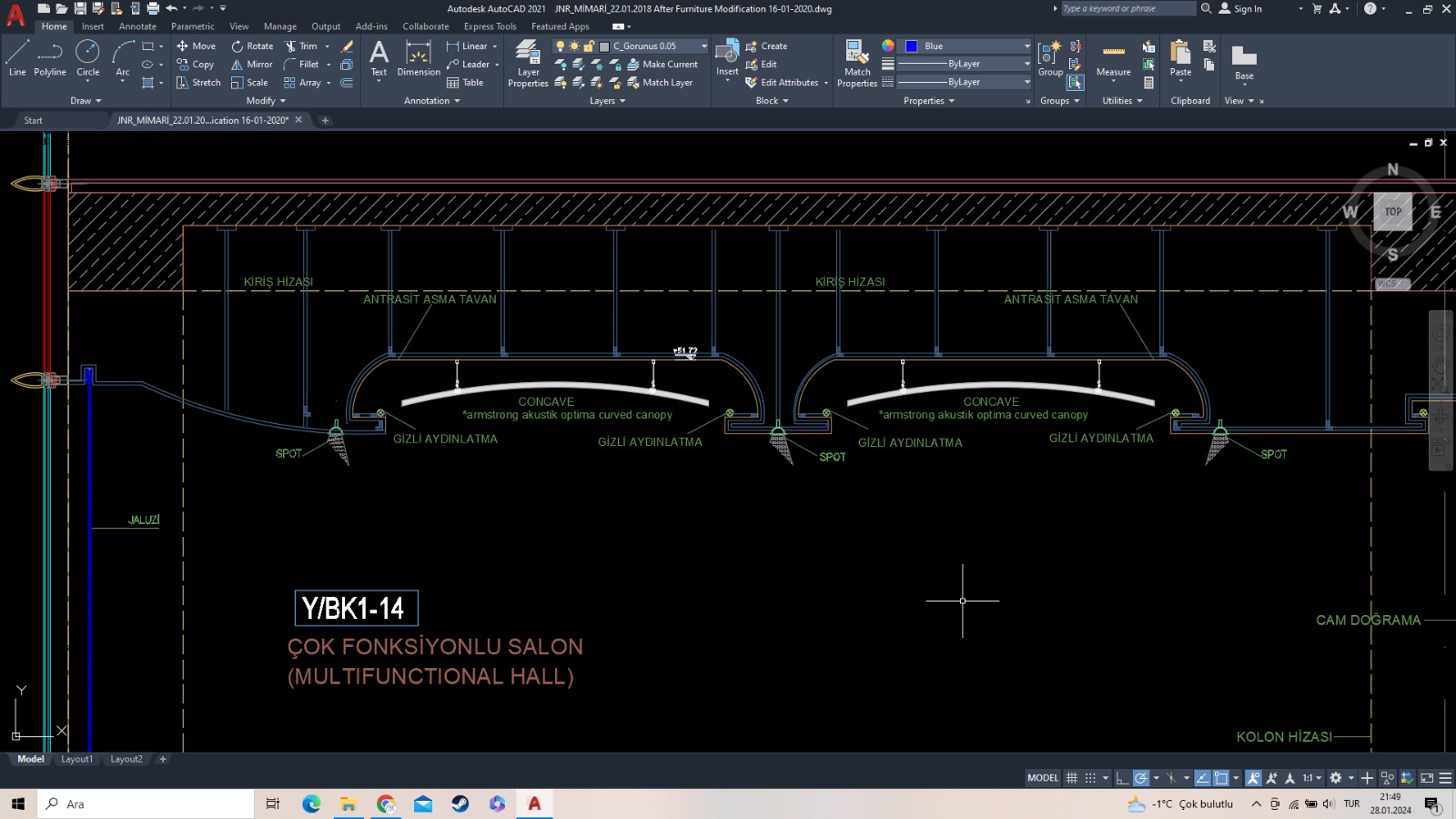Screen dimensions: 1456x819
Task: Click the Mirror modify tool
Action: pyautogui.click(x=251, y=65)
